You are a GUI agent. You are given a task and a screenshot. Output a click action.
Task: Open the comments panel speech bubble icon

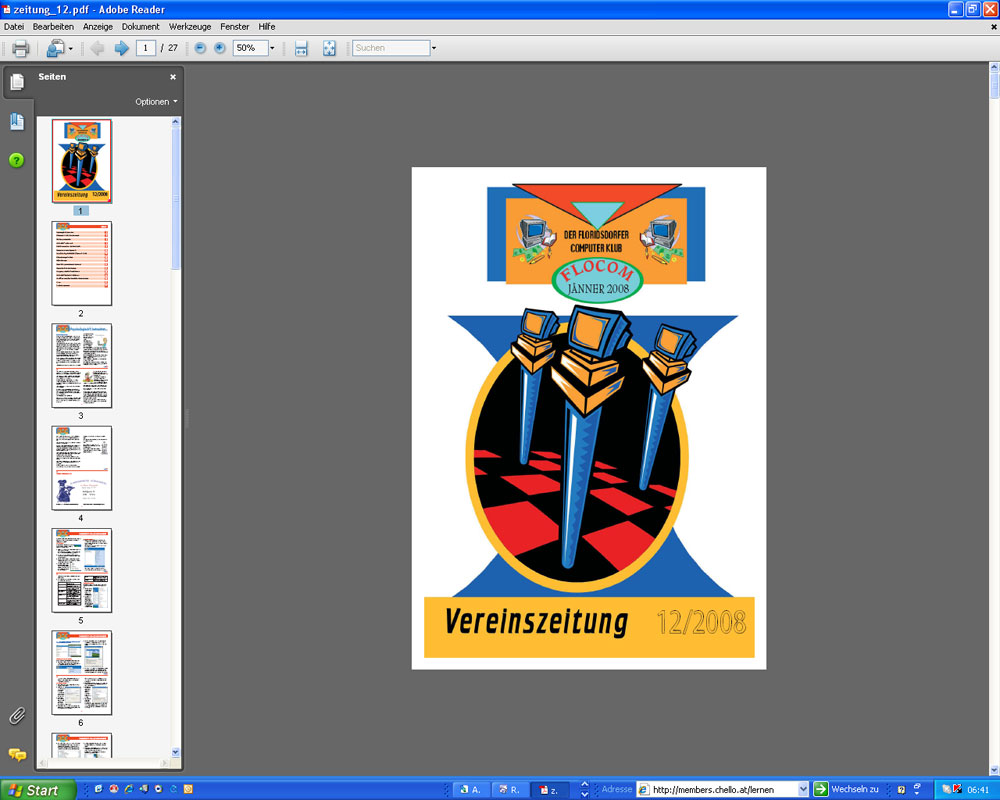[17, 755]
